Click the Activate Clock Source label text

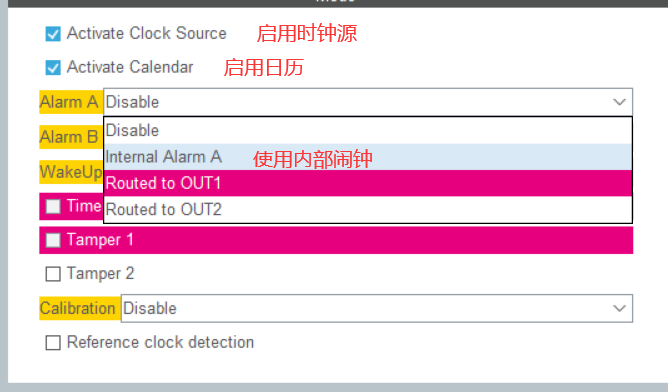pos(147,33)
